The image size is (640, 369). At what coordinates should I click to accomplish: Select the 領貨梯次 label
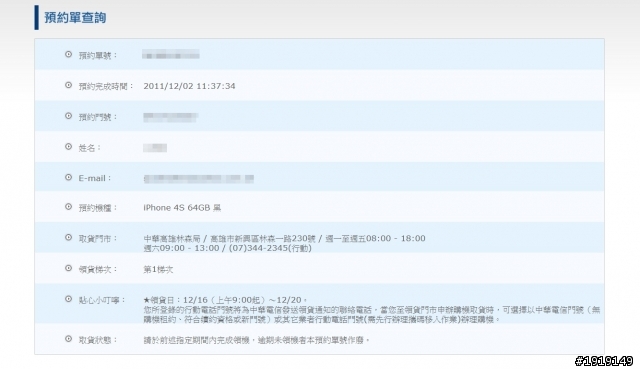point(98,269)
